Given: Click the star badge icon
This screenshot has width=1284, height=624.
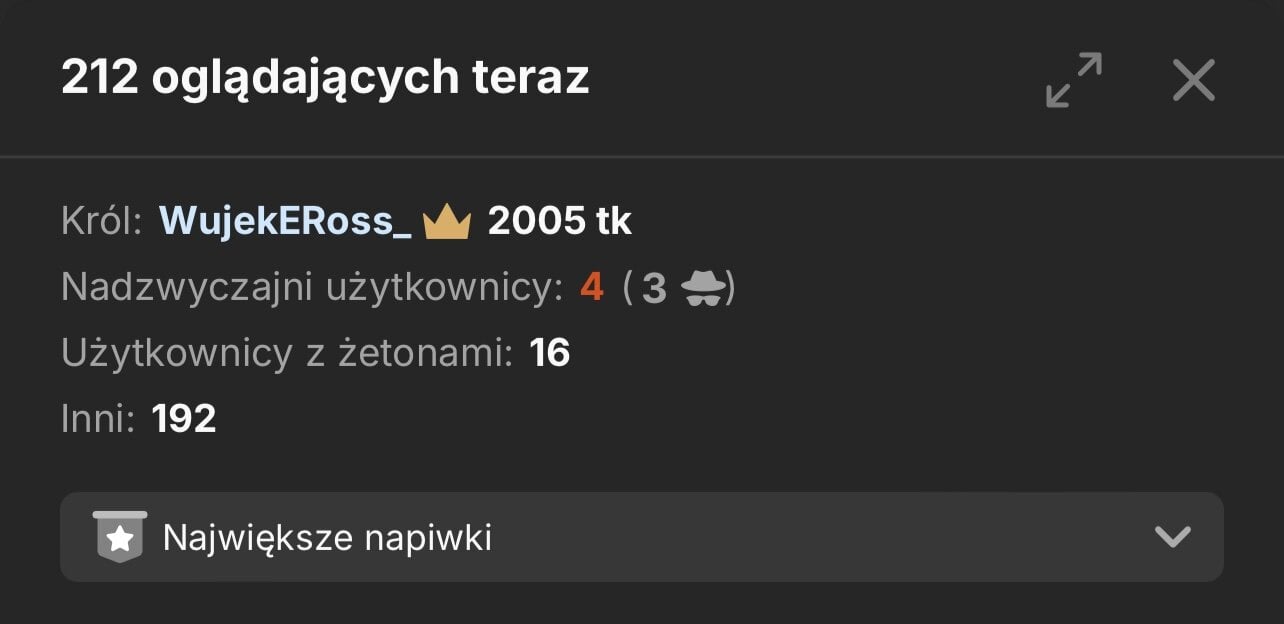Looking at the screenshot, I should (x=120, y=537).
